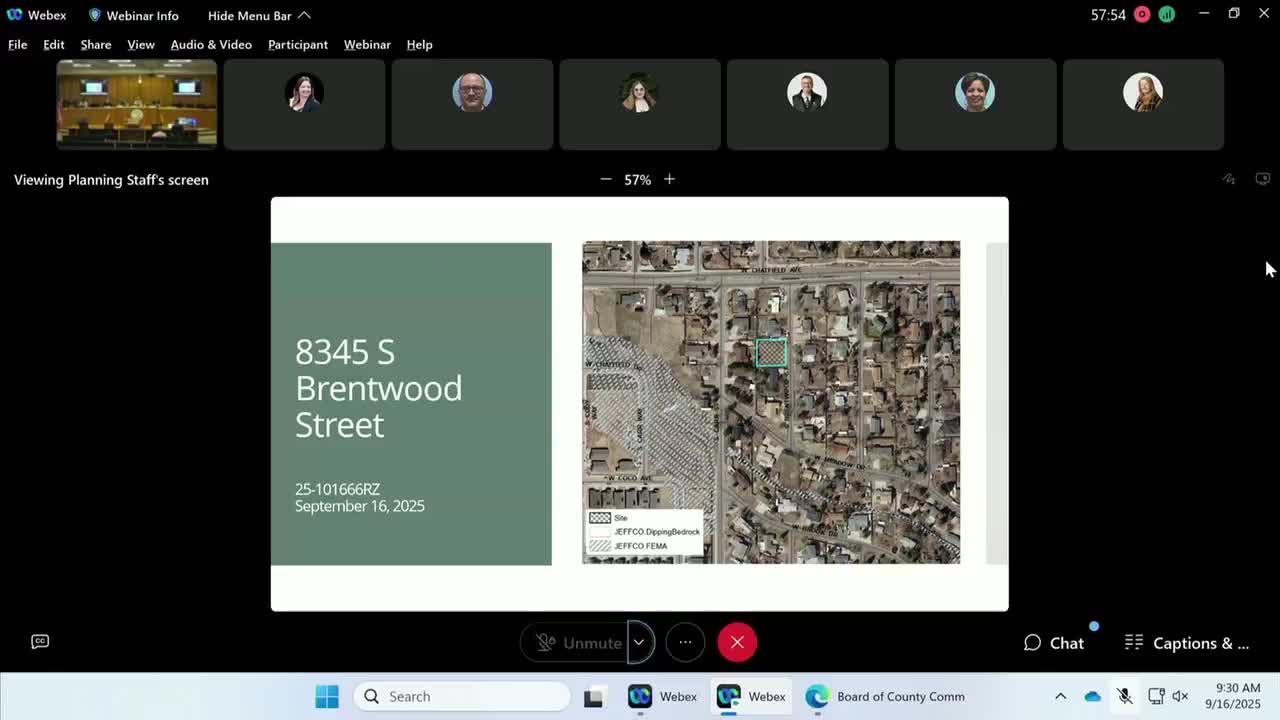The height and width of the screenshot is (720, 1280).
Task: Open the Edge Board of County Comm window
Action: coord(885,697)
